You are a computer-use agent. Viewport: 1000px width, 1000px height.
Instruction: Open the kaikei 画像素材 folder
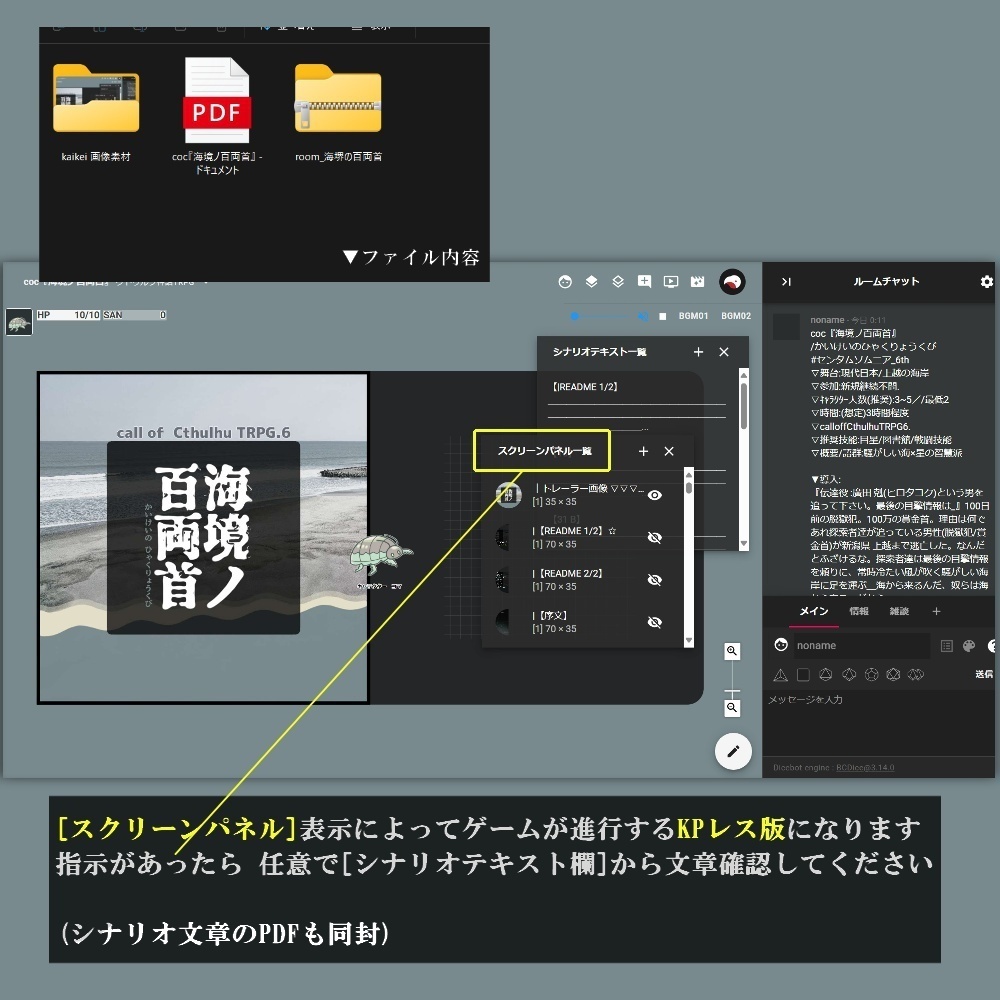96,110
